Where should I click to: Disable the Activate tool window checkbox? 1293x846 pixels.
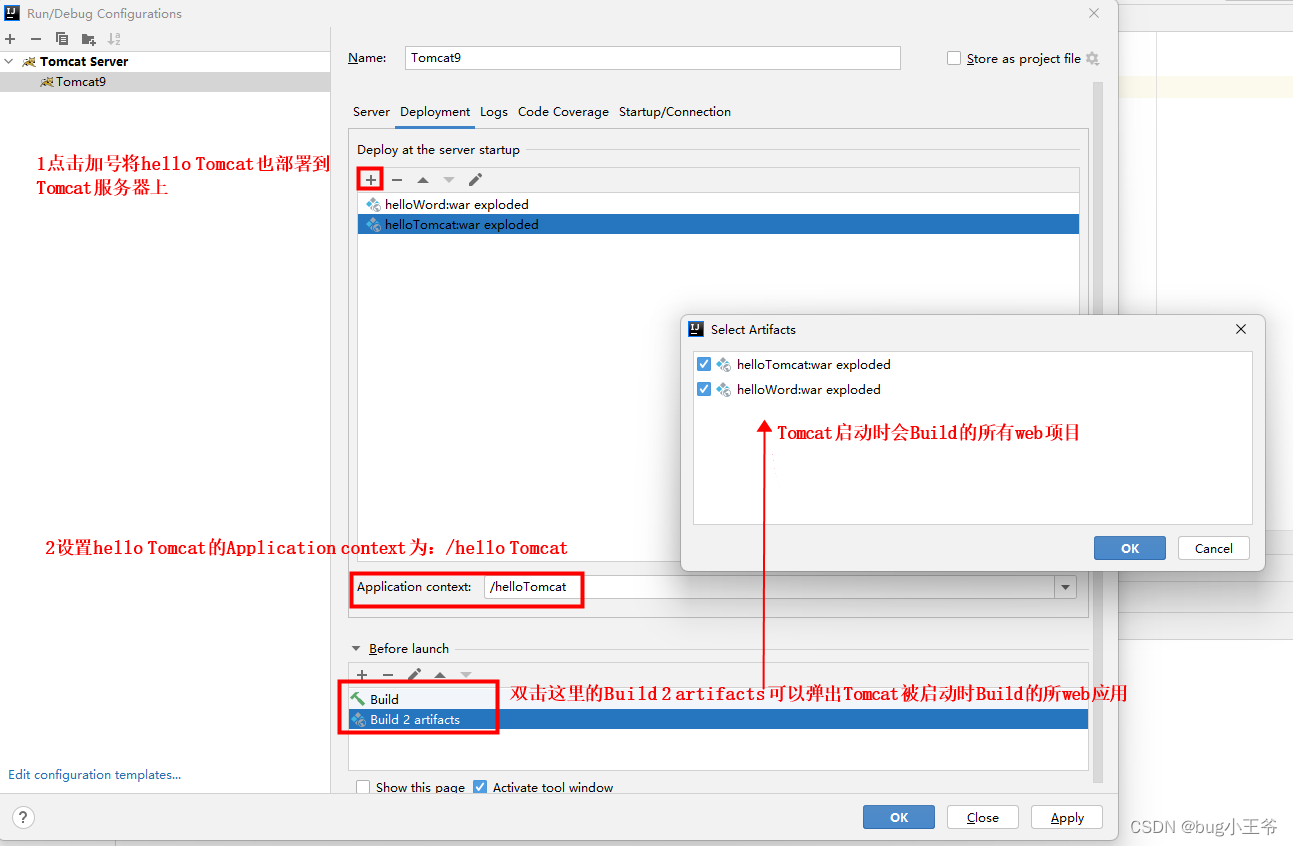(480, 787)
